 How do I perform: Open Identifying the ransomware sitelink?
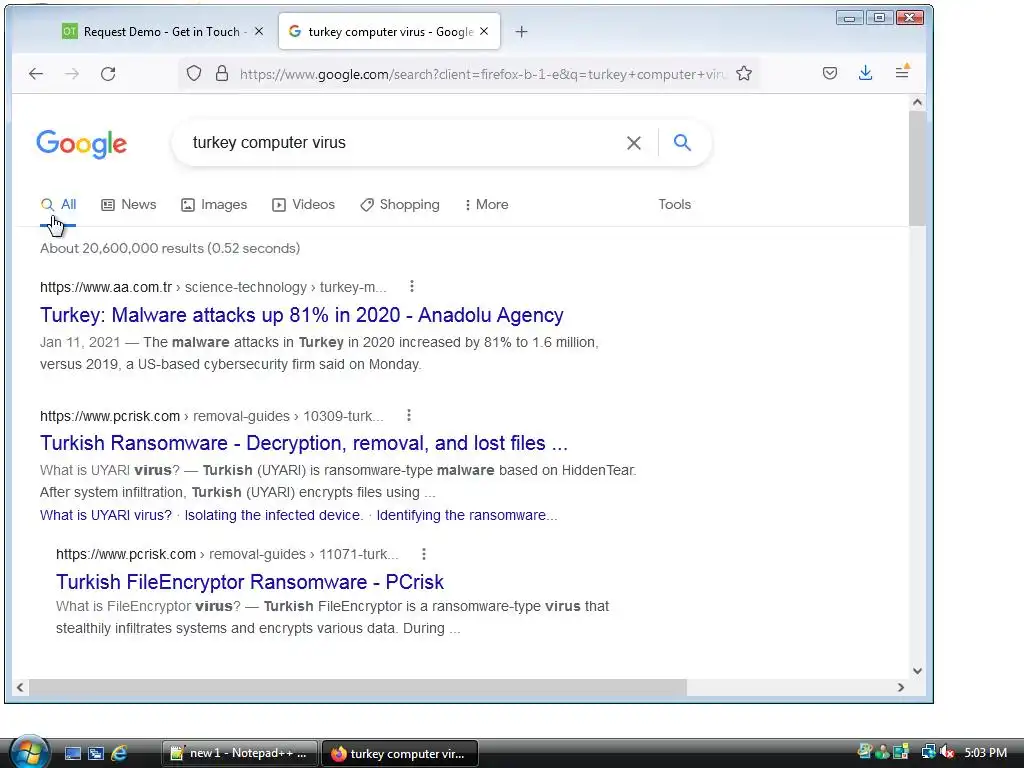tap(467, 515)
